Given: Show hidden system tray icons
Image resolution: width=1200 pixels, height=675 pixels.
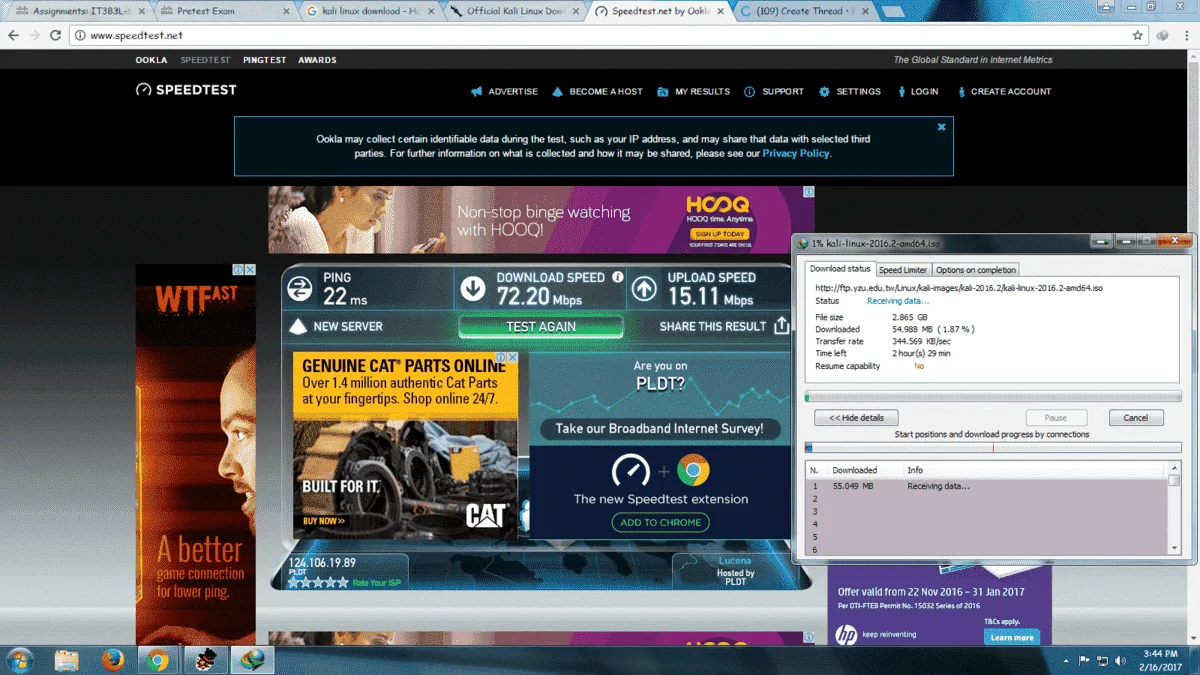Looking at the screenshot, I should click(1067, 661).
